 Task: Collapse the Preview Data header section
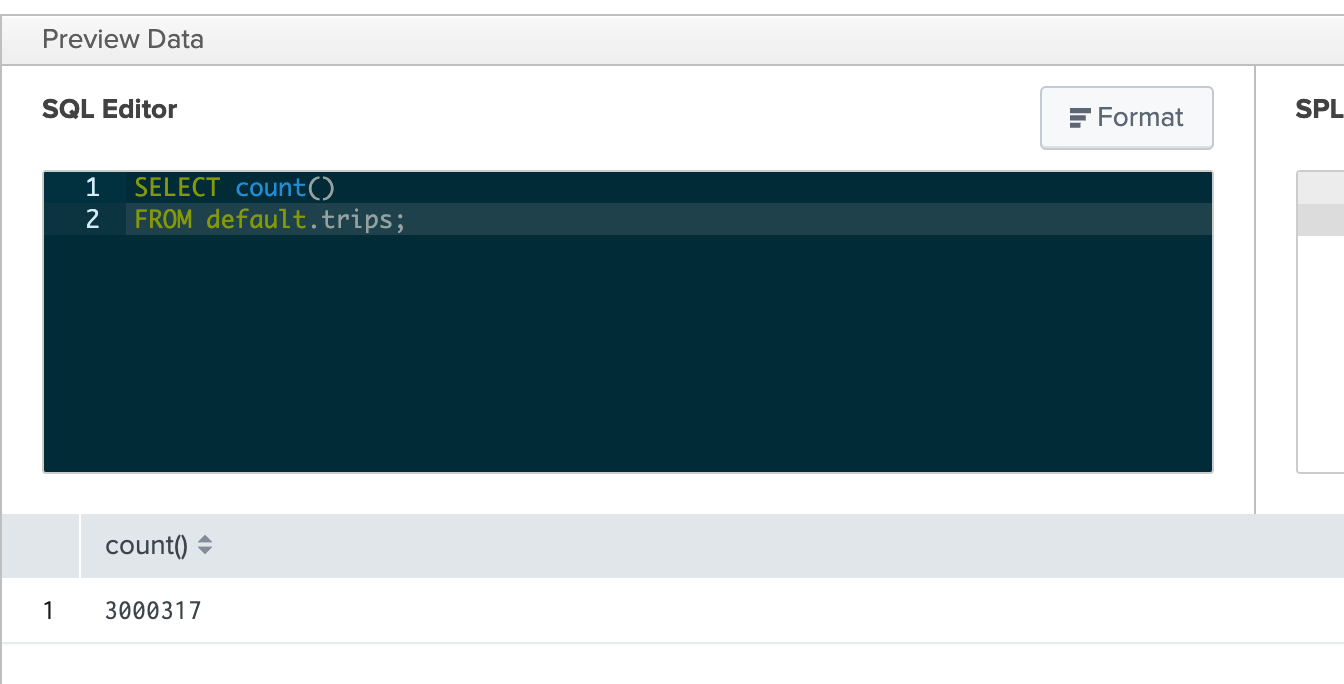point(122,39)
